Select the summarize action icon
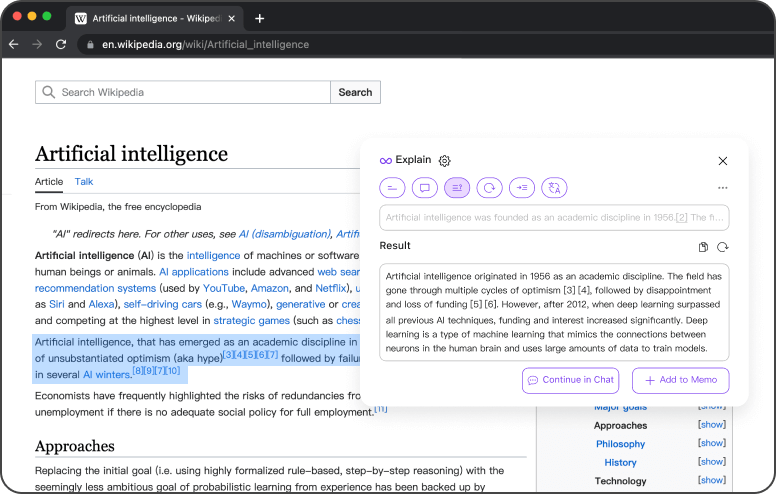This screenshot has height=494, width=776. [393, 187]
